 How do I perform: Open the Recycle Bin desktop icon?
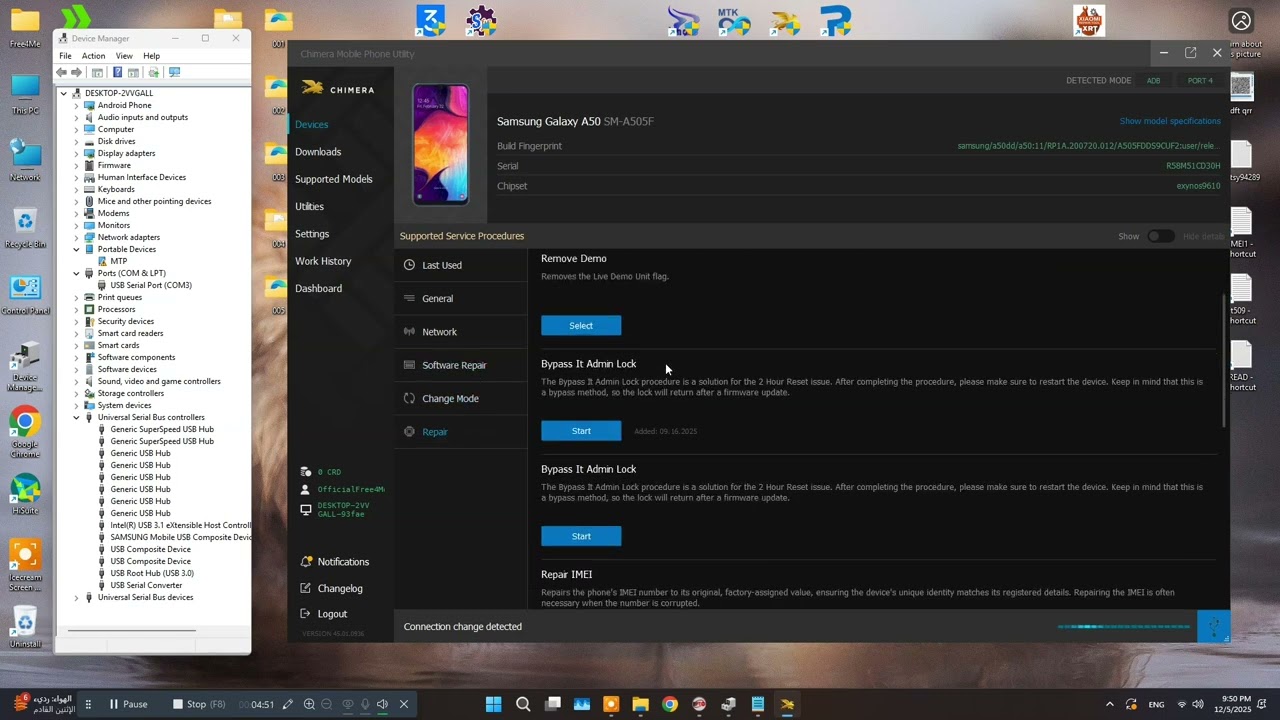tap(25, 228)
